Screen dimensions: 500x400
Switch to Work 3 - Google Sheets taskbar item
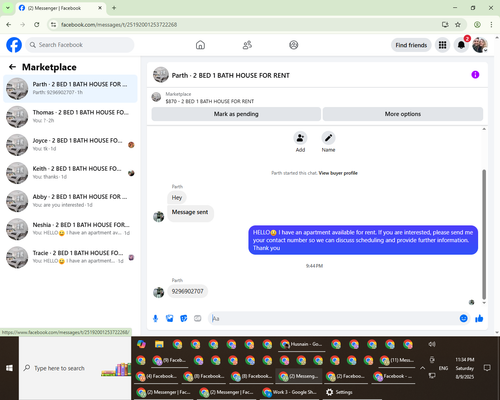pos(289,392)
